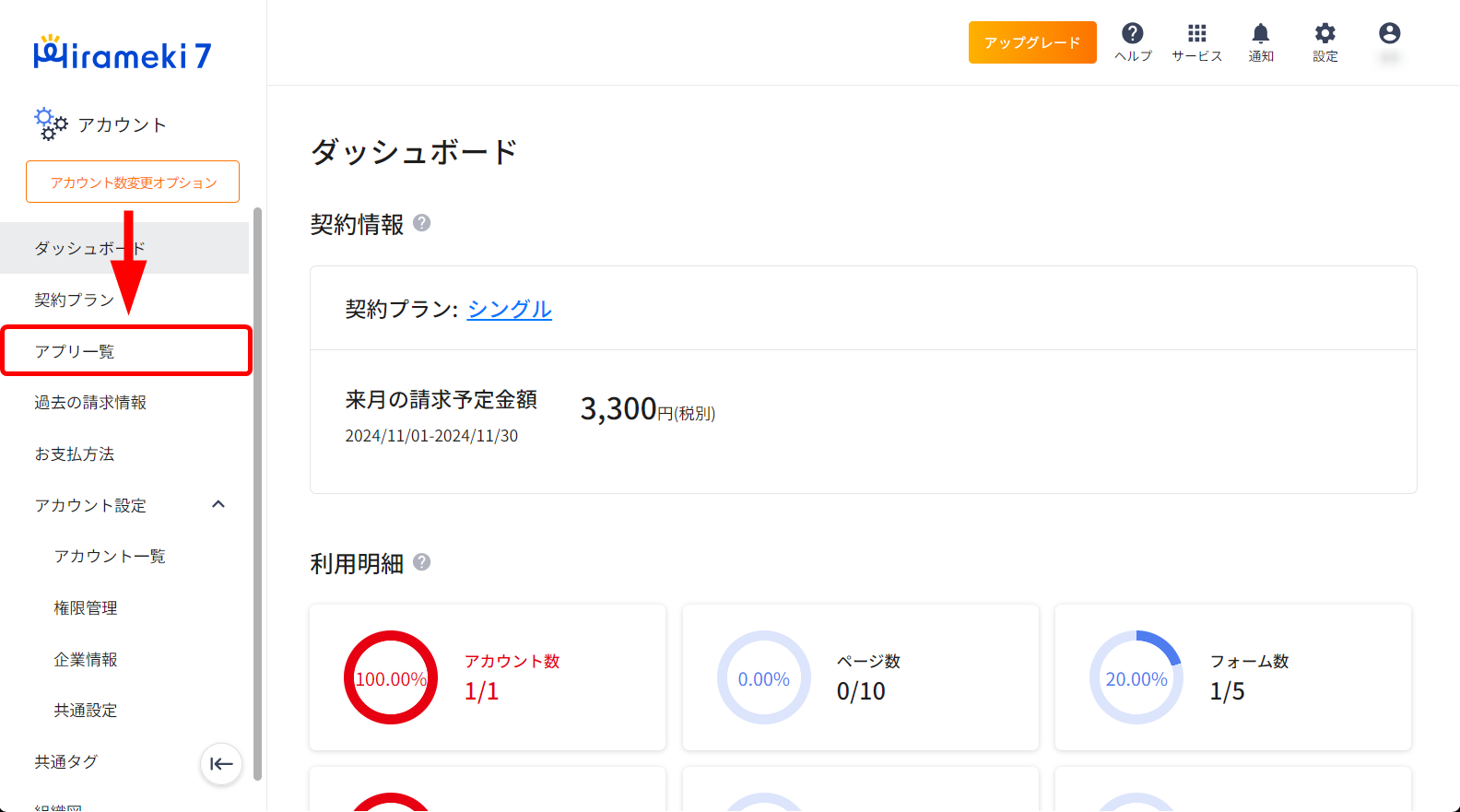Click the help icon beside 契約情報

click(x=422, y=223)
